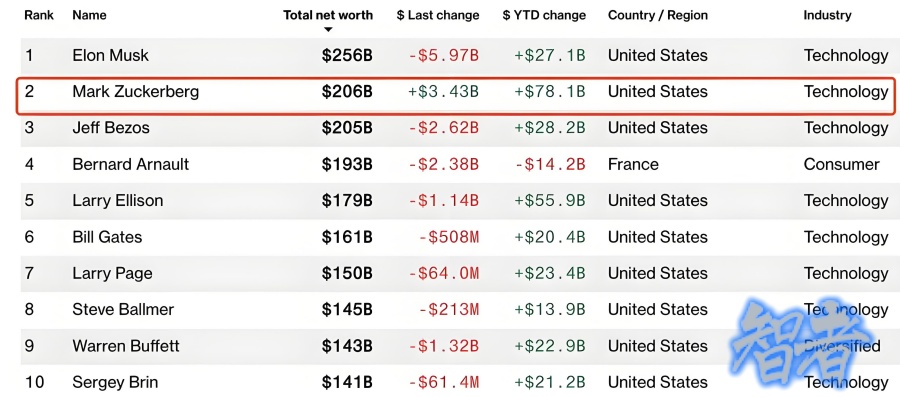This screenshot has width=900, height=397.
Task: Sort by $ YTD change column
Action: [544, 15]
